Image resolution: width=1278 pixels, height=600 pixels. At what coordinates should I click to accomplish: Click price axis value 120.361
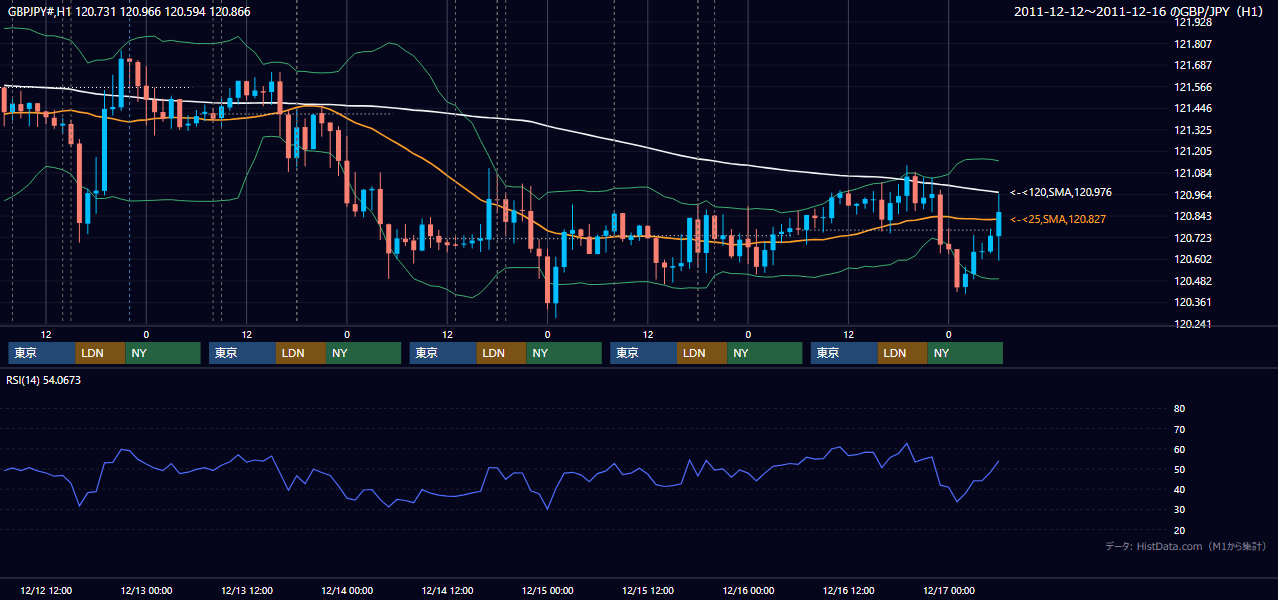point(1193,302)
